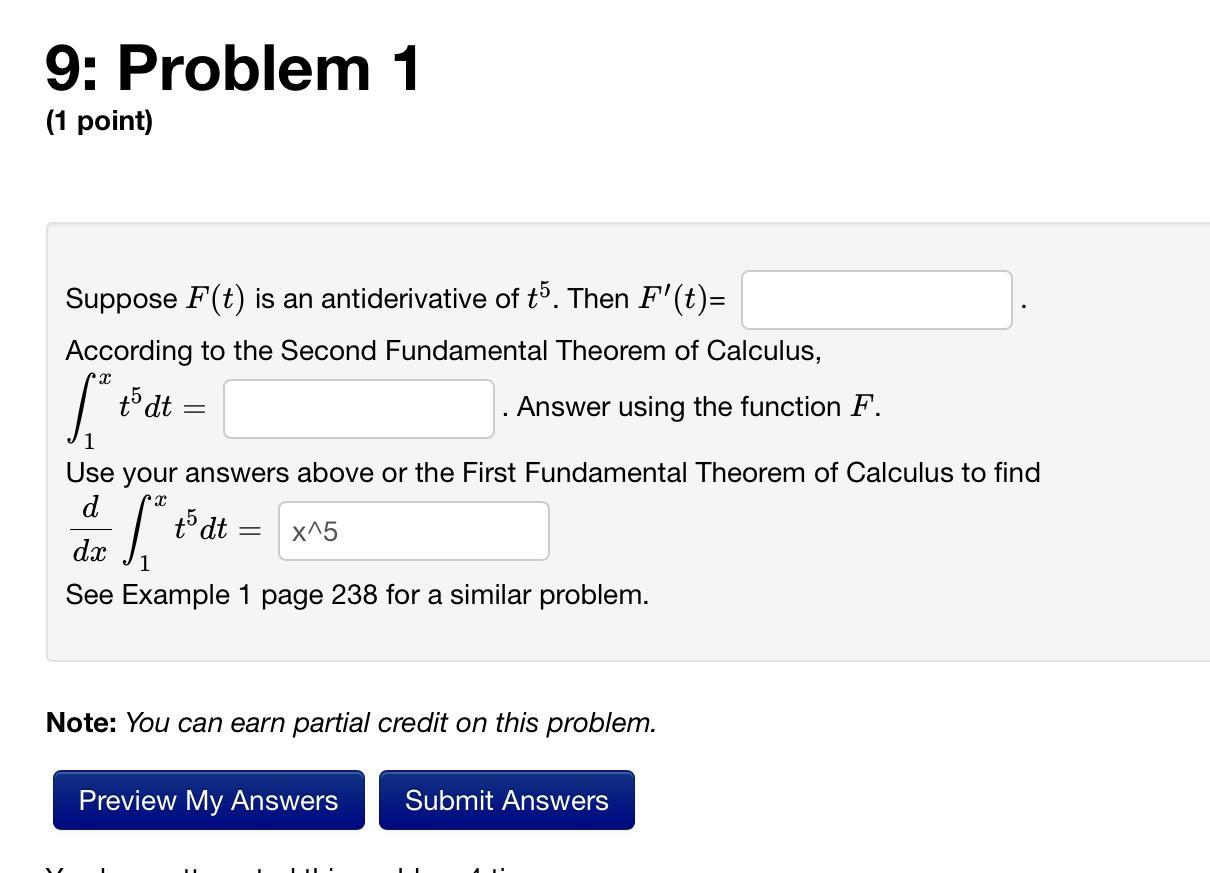Click the "(1 point)" label
Viewport: 1210px width, 873px height.
99,121
